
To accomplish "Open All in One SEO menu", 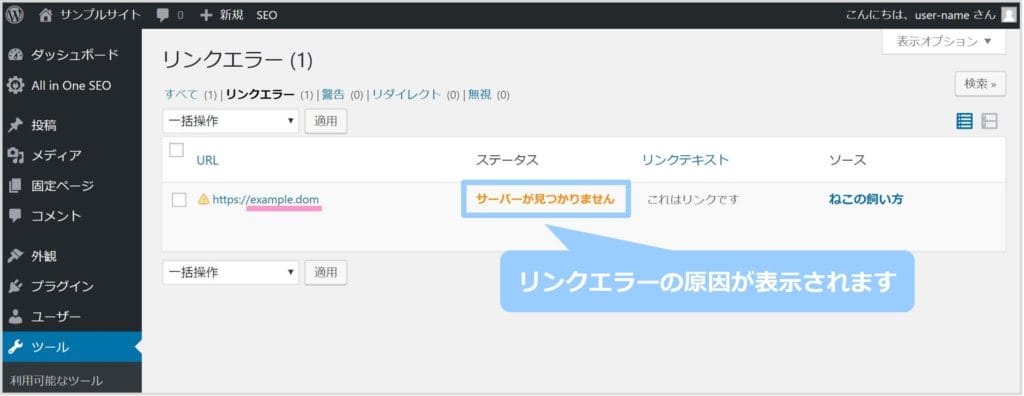I will point(71,86).
